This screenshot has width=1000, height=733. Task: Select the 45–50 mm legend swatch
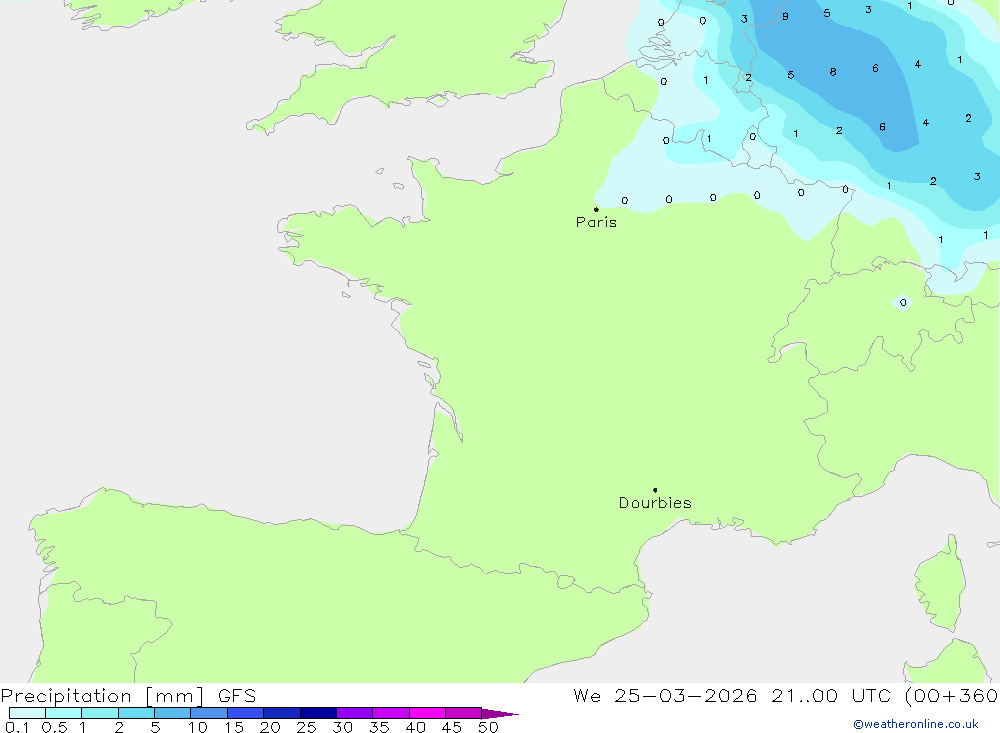point(463,713)
